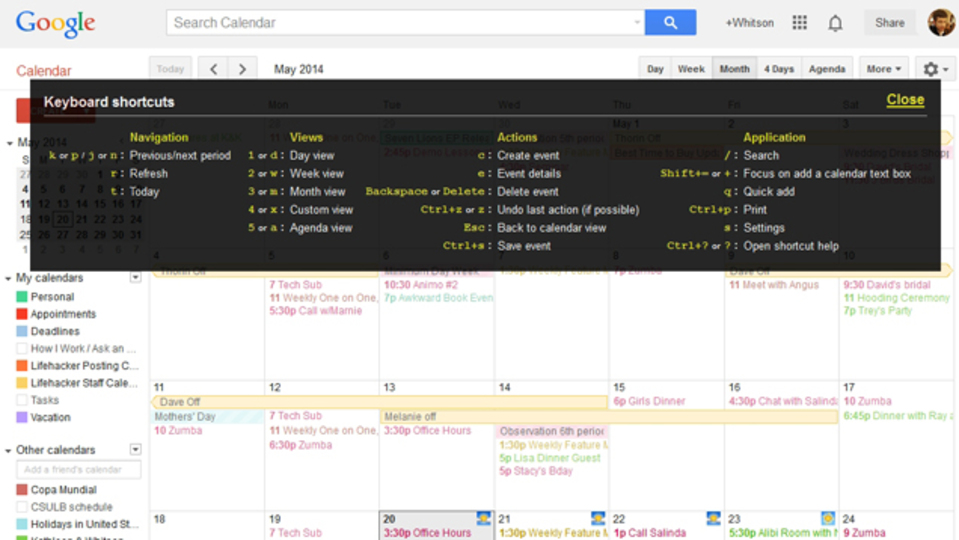Toggle the Tasks calendar box

[21, 400]
